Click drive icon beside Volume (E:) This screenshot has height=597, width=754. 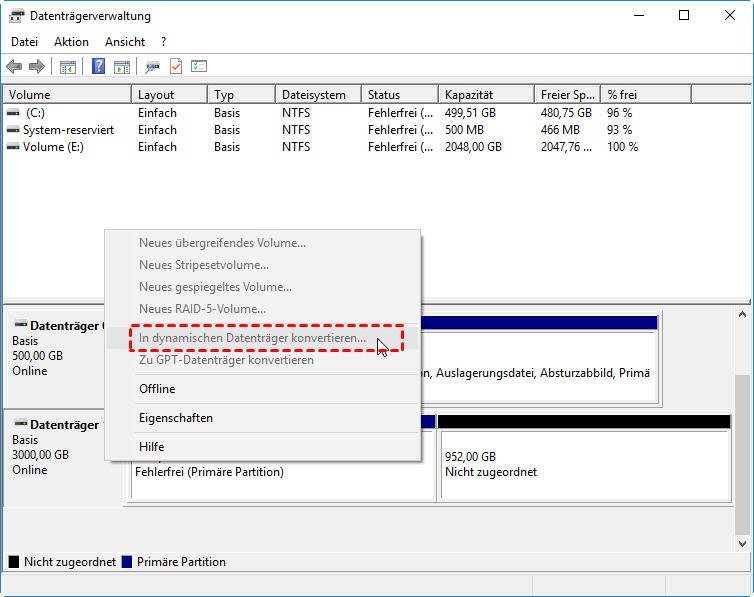tap(13, 147)
